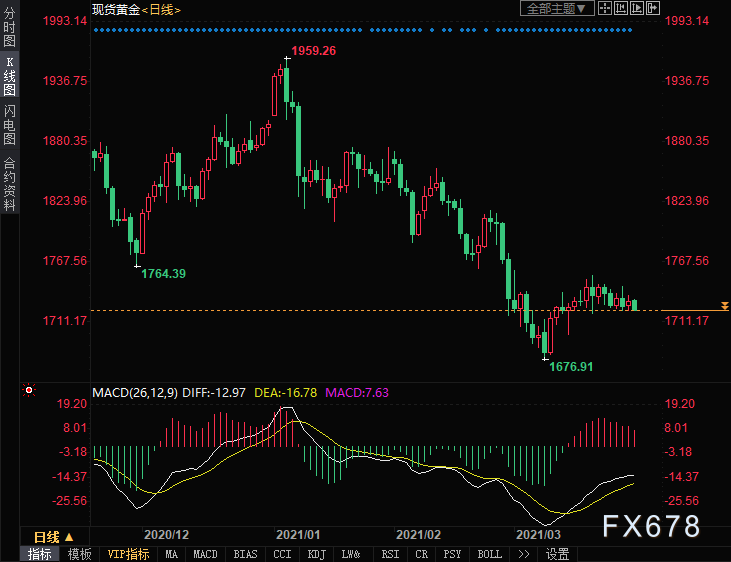Open 设置 settings button
The width and height of the screenshot is (731, 562).
pyautogui.click(x=558, y=555)
